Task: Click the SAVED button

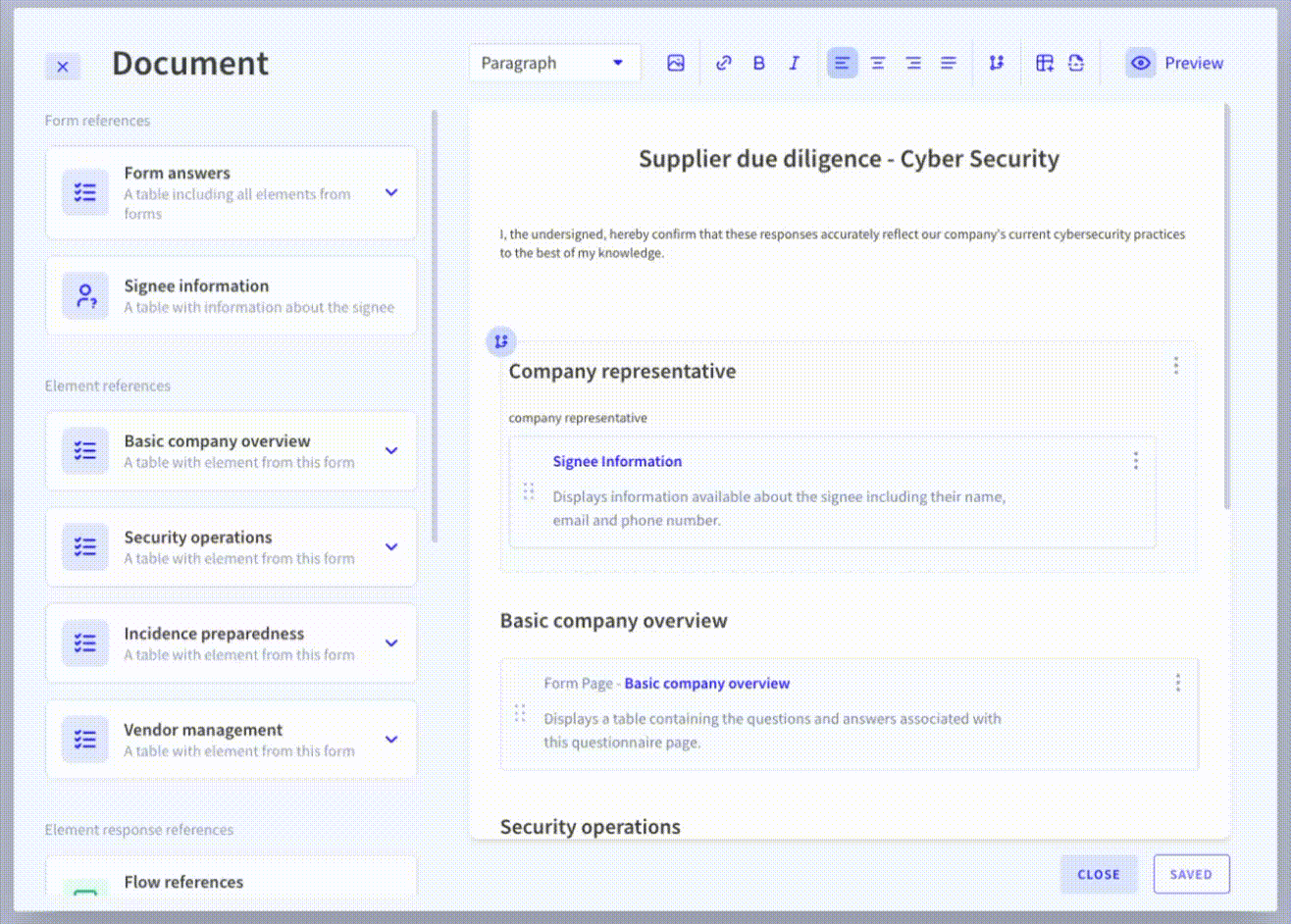Action: (x=1190, y=874)
